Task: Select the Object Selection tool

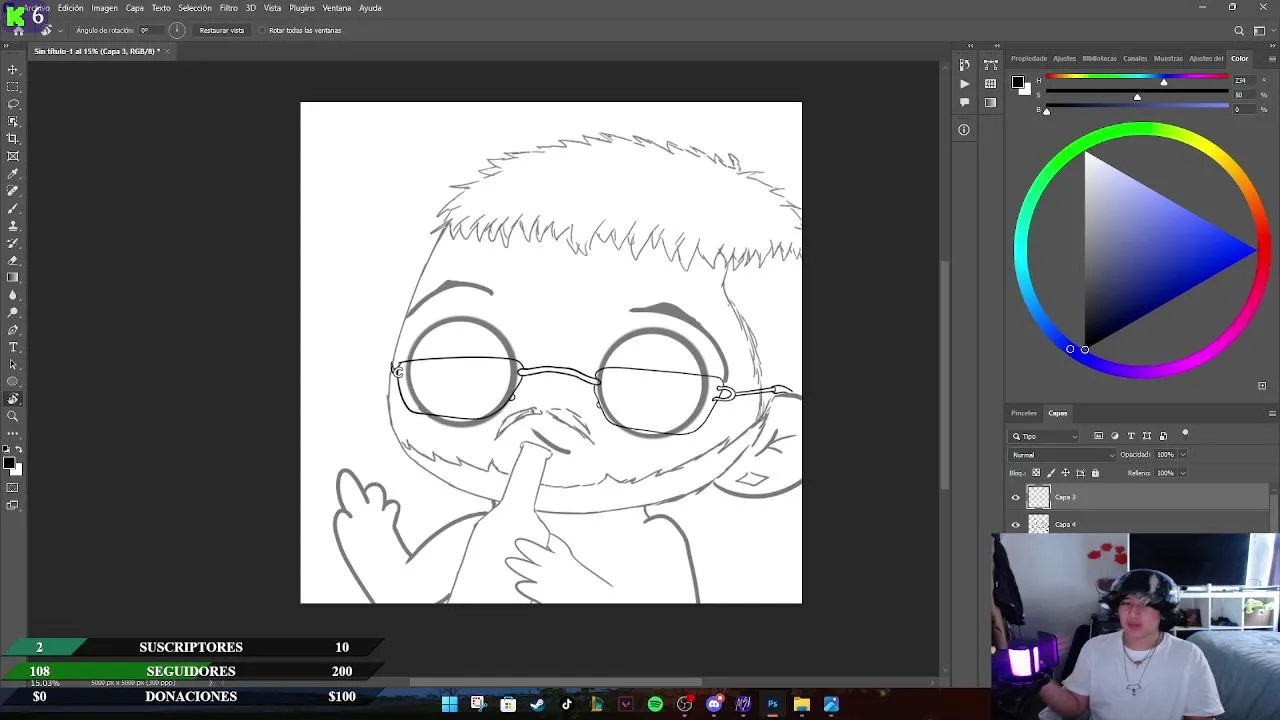Action: click(x=13, y=121)
